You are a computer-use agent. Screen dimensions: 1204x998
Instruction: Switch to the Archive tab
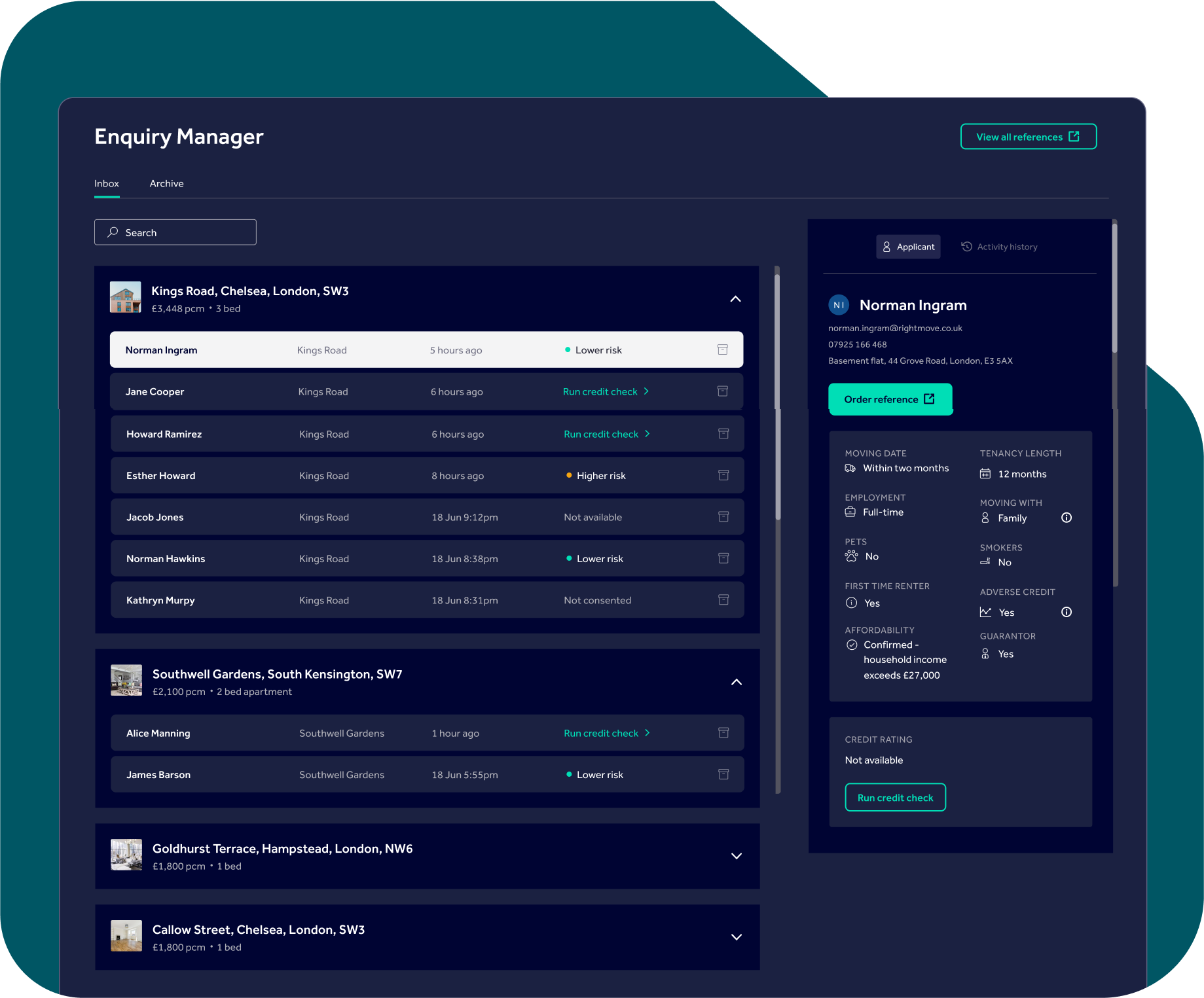point(166,184)
